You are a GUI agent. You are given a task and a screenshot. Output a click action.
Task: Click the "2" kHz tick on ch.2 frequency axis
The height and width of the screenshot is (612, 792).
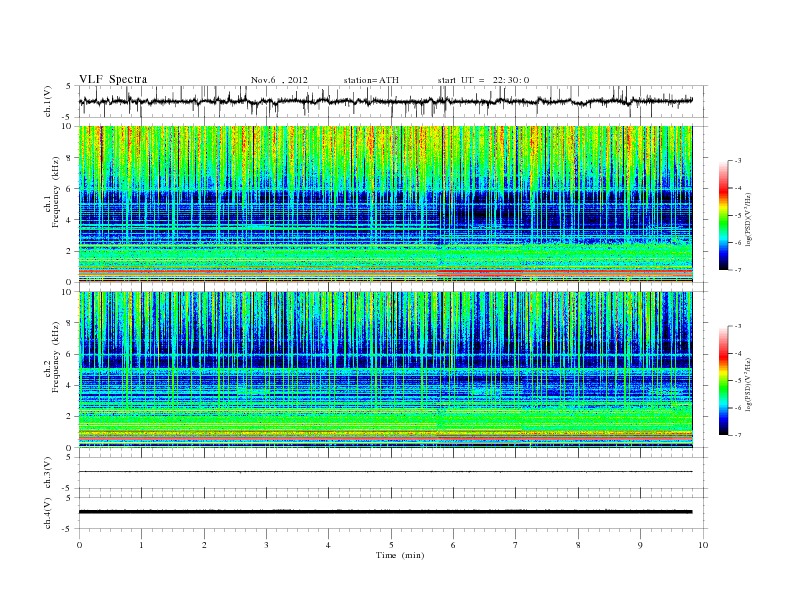[69, 416]
